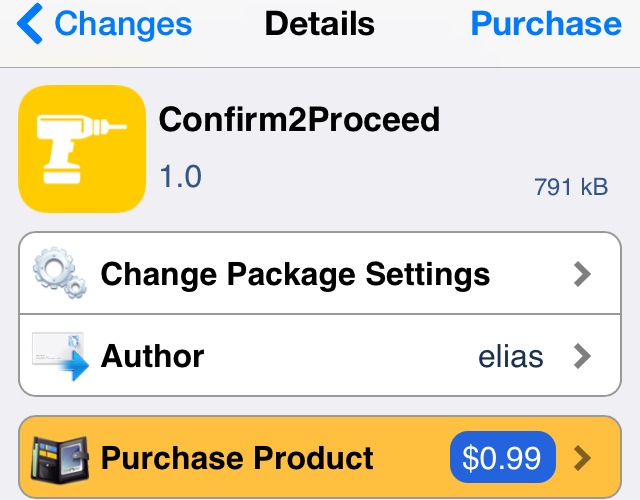Expand chevron on Change Package Settings
This screenshot has width=640, height=500.
[x=582, y=274]
